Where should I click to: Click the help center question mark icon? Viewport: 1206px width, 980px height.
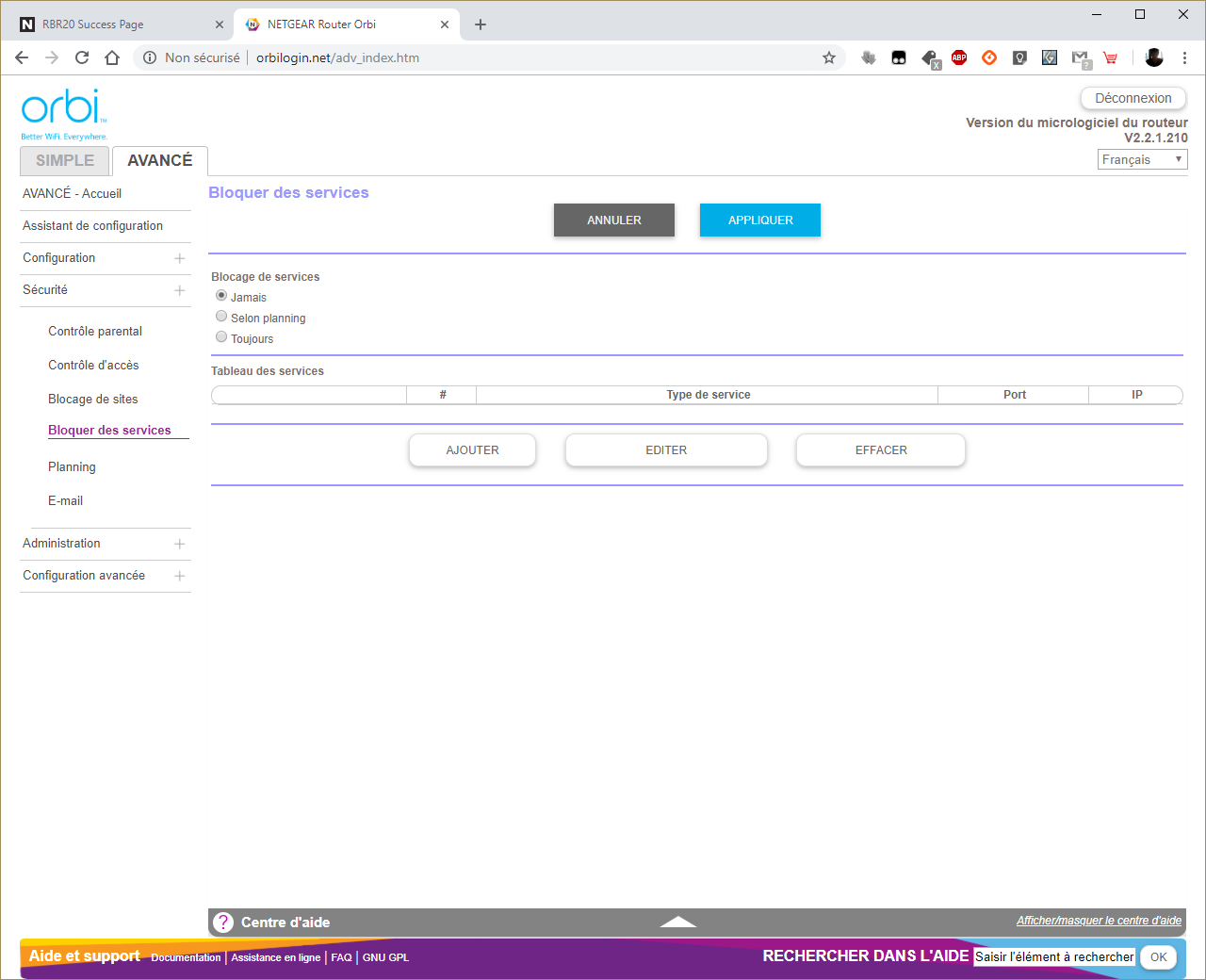pyautogui.click(x=223, y=923)
